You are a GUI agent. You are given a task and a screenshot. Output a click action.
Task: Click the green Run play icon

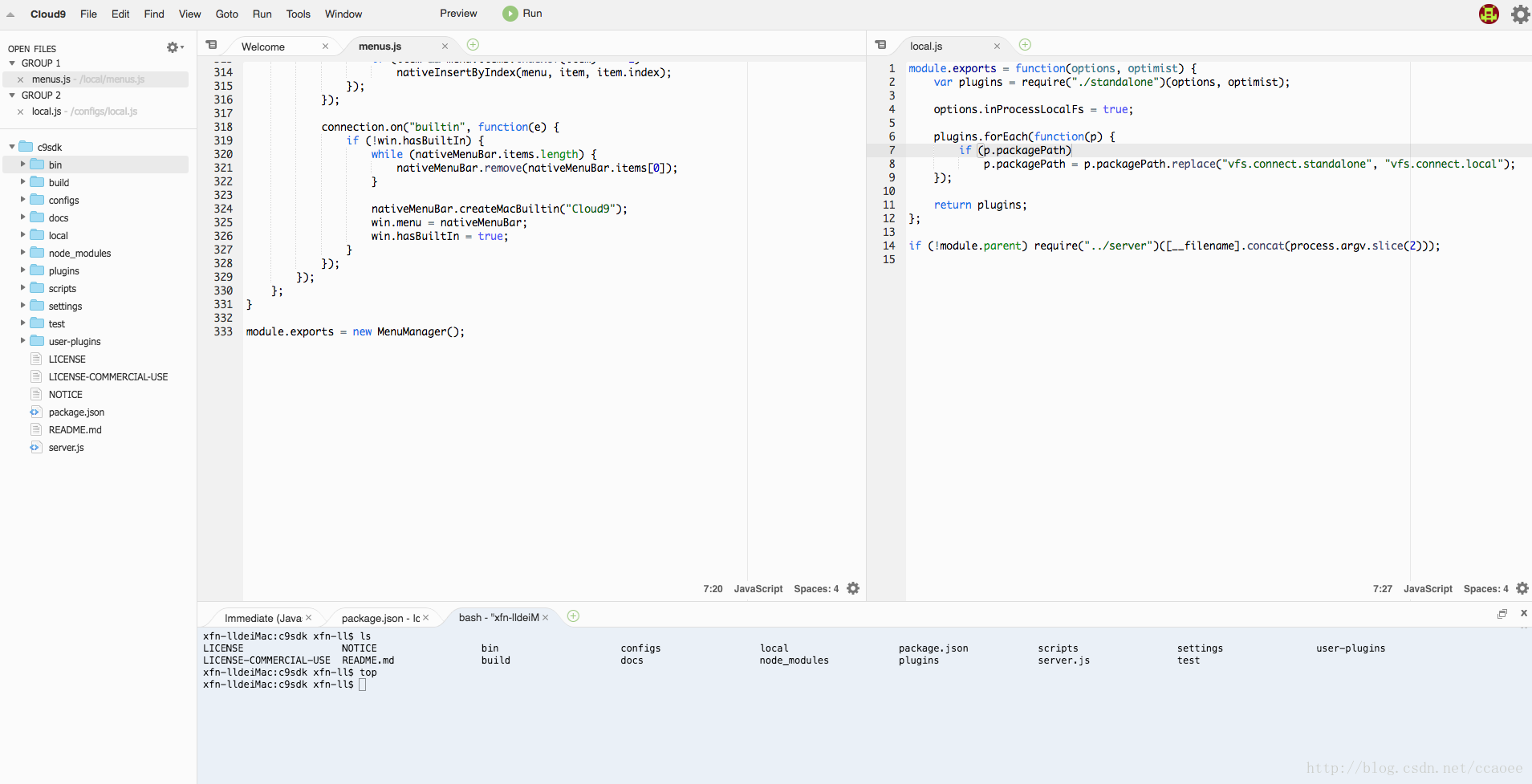tap(510, 14)
